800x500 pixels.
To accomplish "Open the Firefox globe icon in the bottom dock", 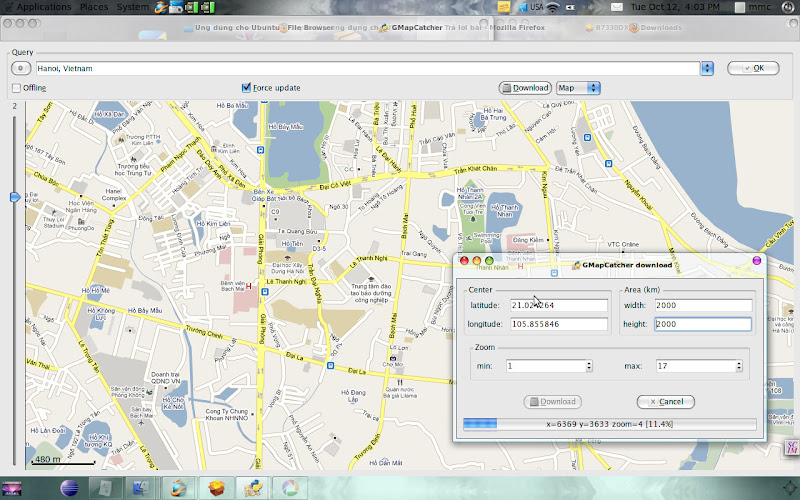I will click(179, 488).
